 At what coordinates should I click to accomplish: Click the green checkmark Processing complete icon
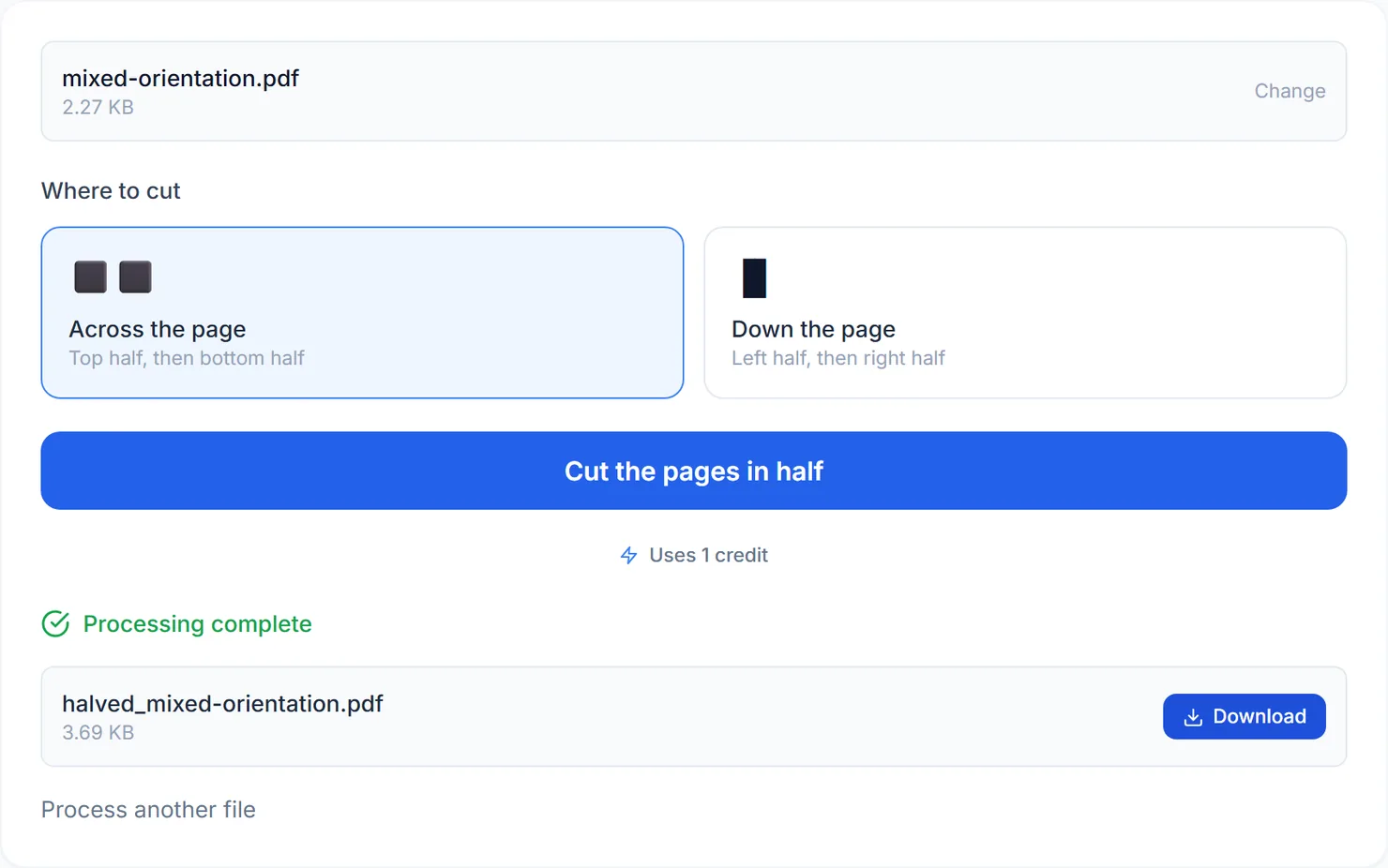click(55, 623)
